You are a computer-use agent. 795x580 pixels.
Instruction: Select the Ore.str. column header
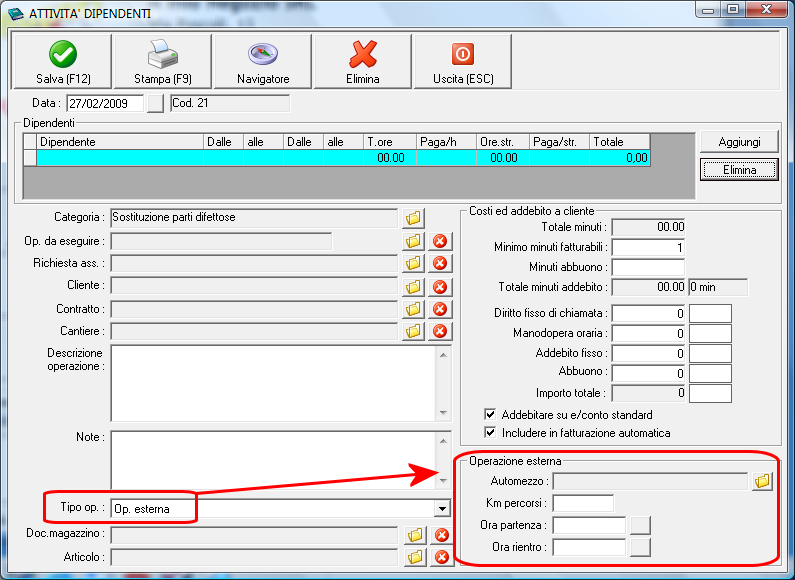(503, 142)
